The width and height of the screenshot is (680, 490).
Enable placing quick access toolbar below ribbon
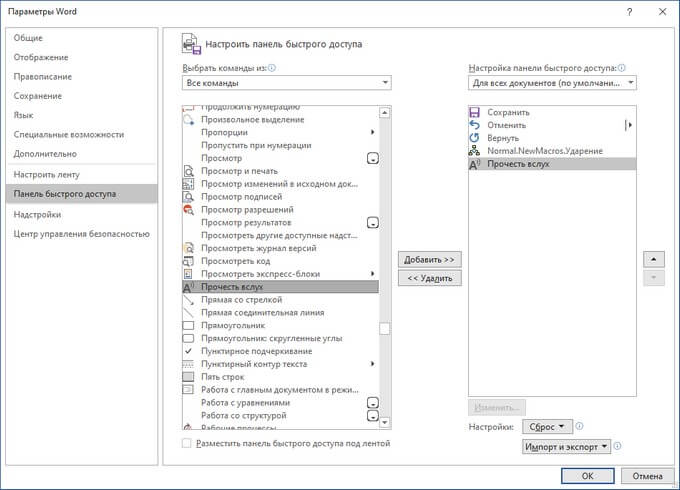pos(186,444)
